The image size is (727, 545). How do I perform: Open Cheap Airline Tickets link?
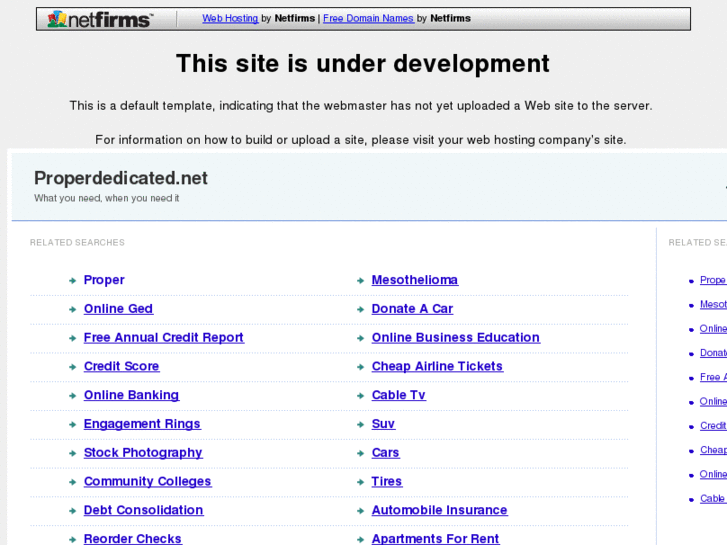click(437, 366)
